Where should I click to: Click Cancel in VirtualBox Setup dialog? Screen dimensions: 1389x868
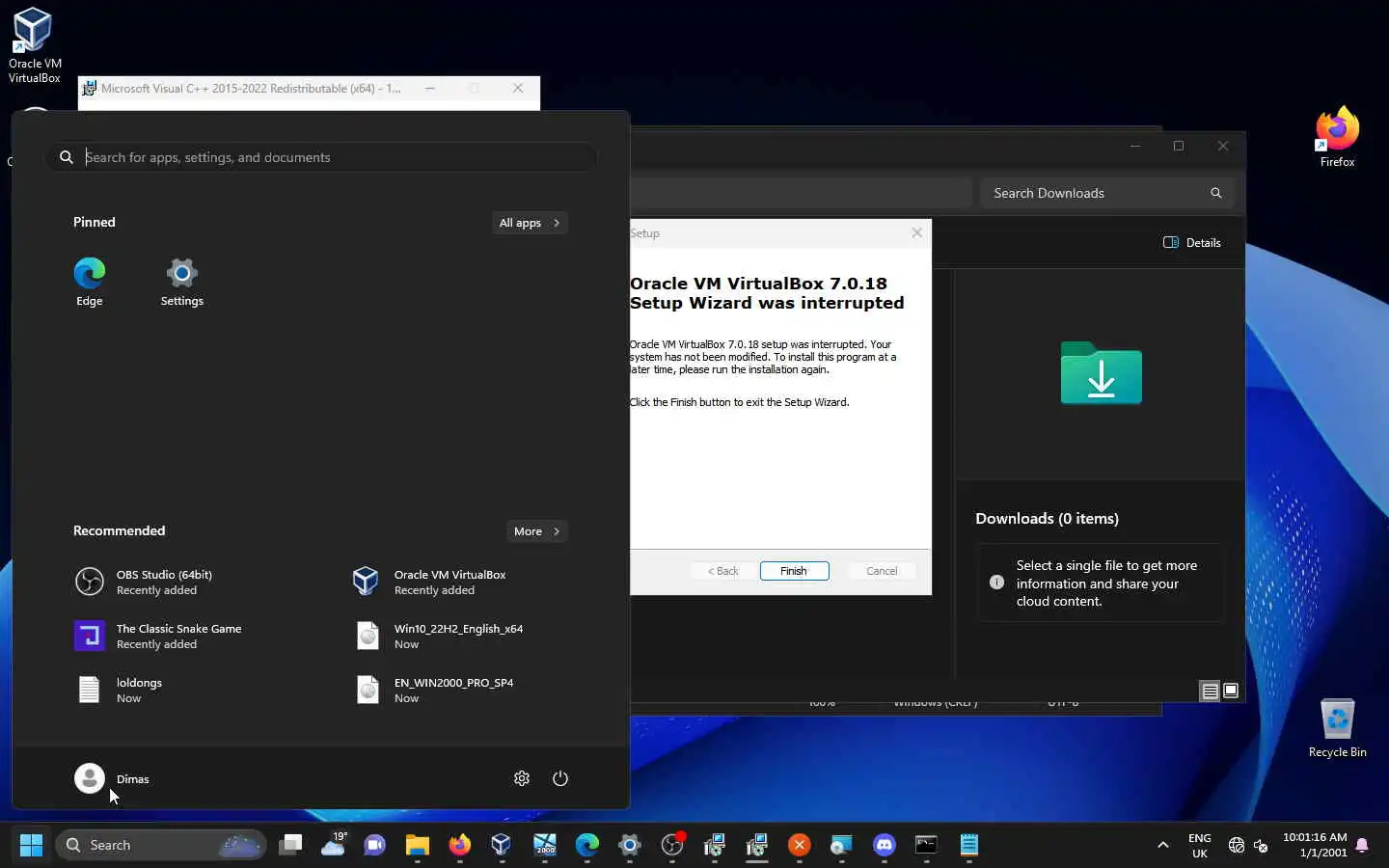click(882, 571)
